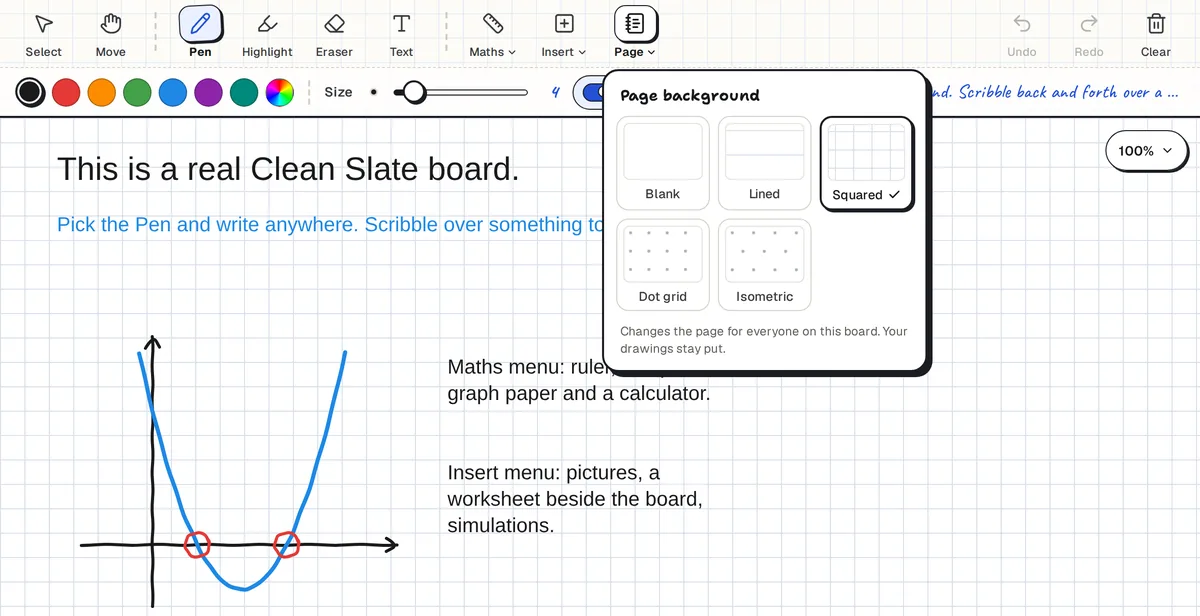Choose the Lined page background
This screenshot has width=1200, height=616.
(x=764, y=164)
